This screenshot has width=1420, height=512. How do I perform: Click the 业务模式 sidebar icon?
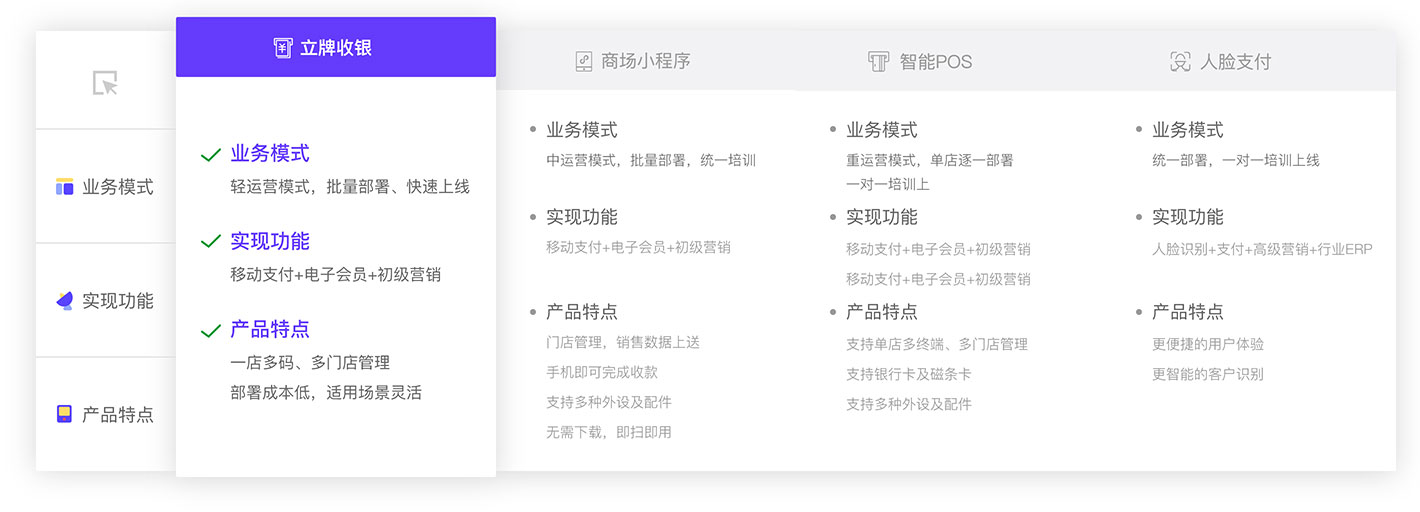pos(65,187)
